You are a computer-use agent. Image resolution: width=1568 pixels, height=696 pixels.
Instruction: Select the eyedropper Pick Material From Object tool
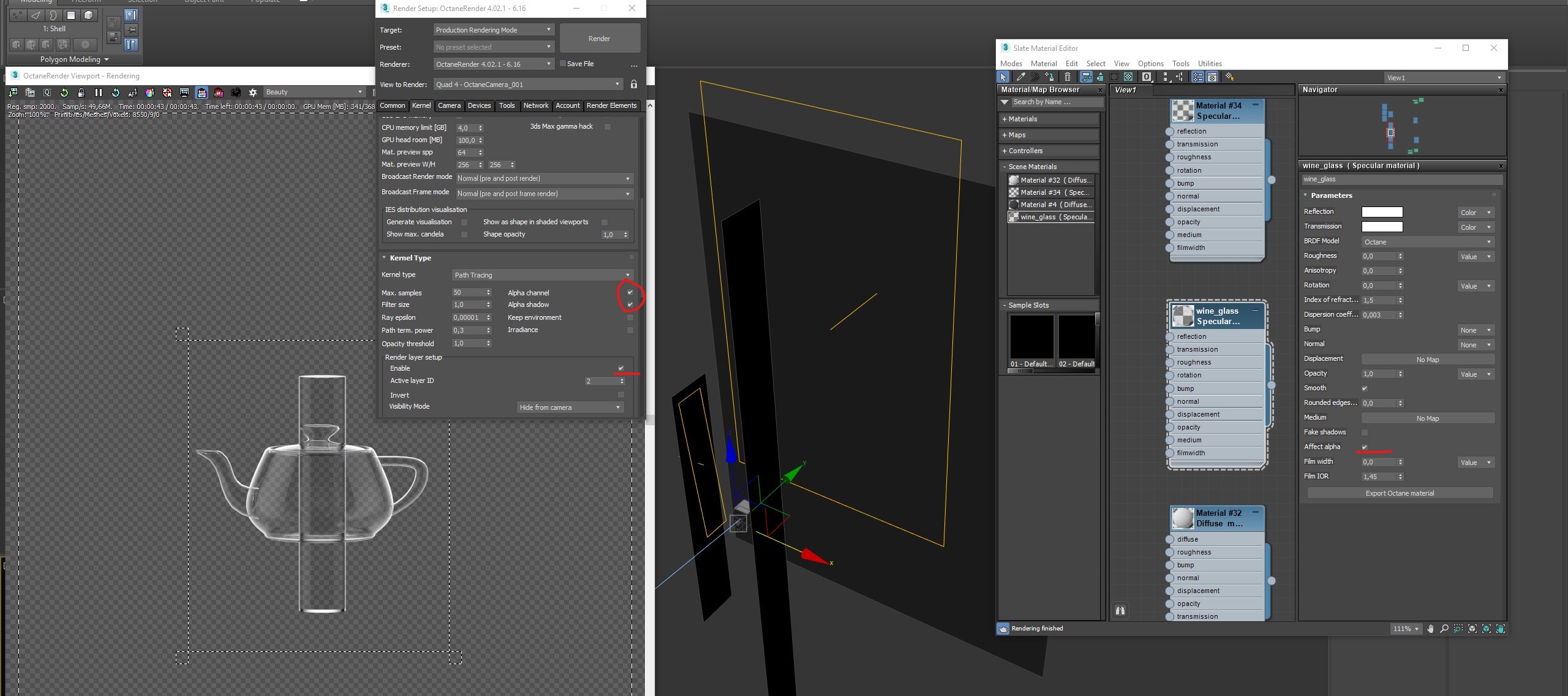coord(1020,77)
